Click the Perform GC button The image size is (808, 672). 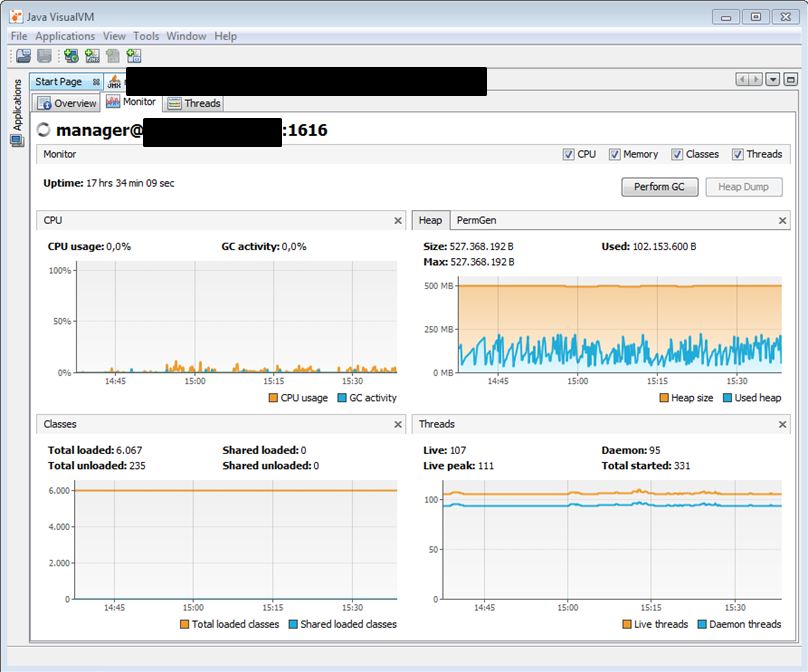[x=660, y=187]
